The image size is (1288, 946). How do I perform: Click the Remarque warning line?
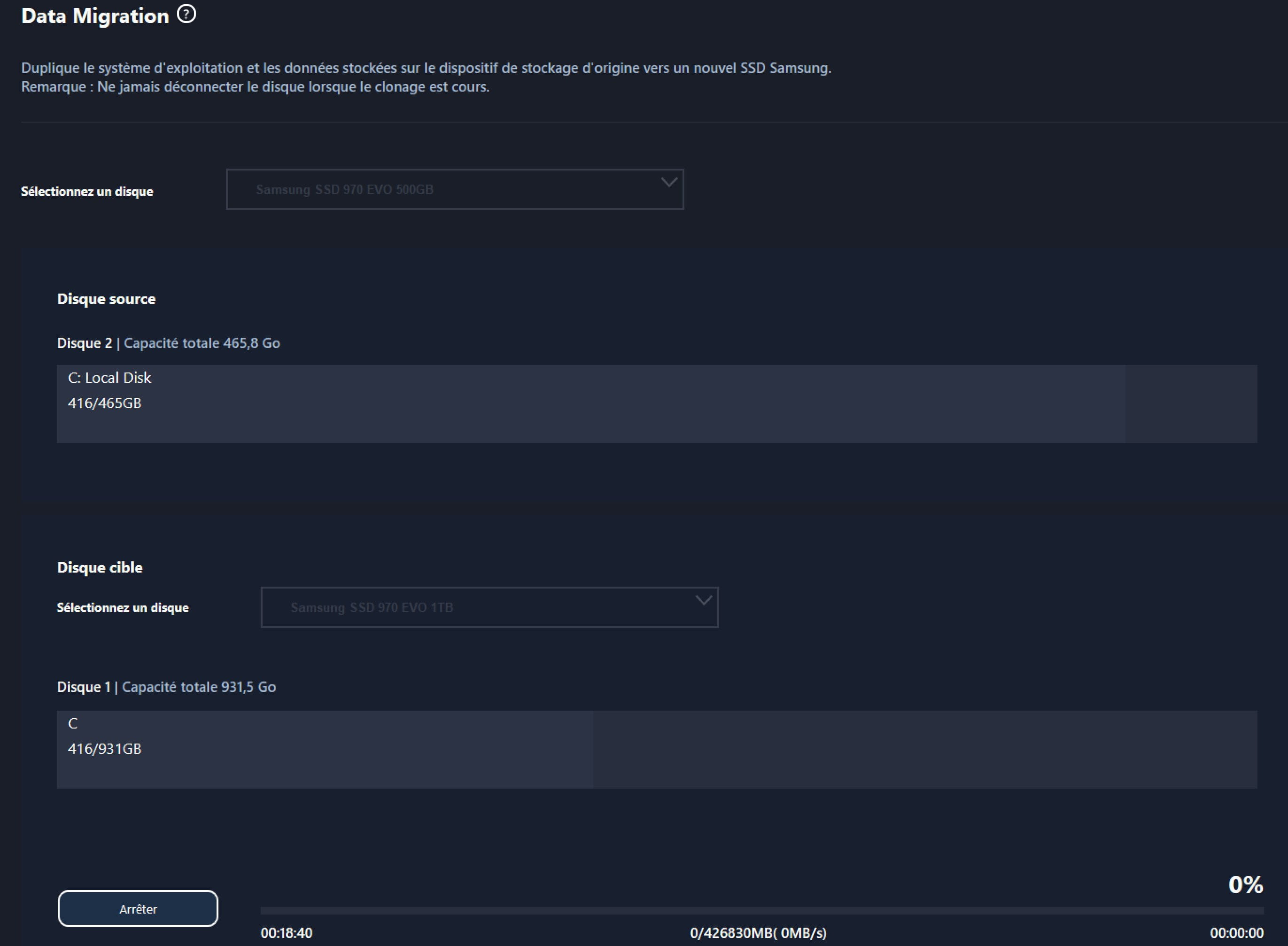pos(256,86)
